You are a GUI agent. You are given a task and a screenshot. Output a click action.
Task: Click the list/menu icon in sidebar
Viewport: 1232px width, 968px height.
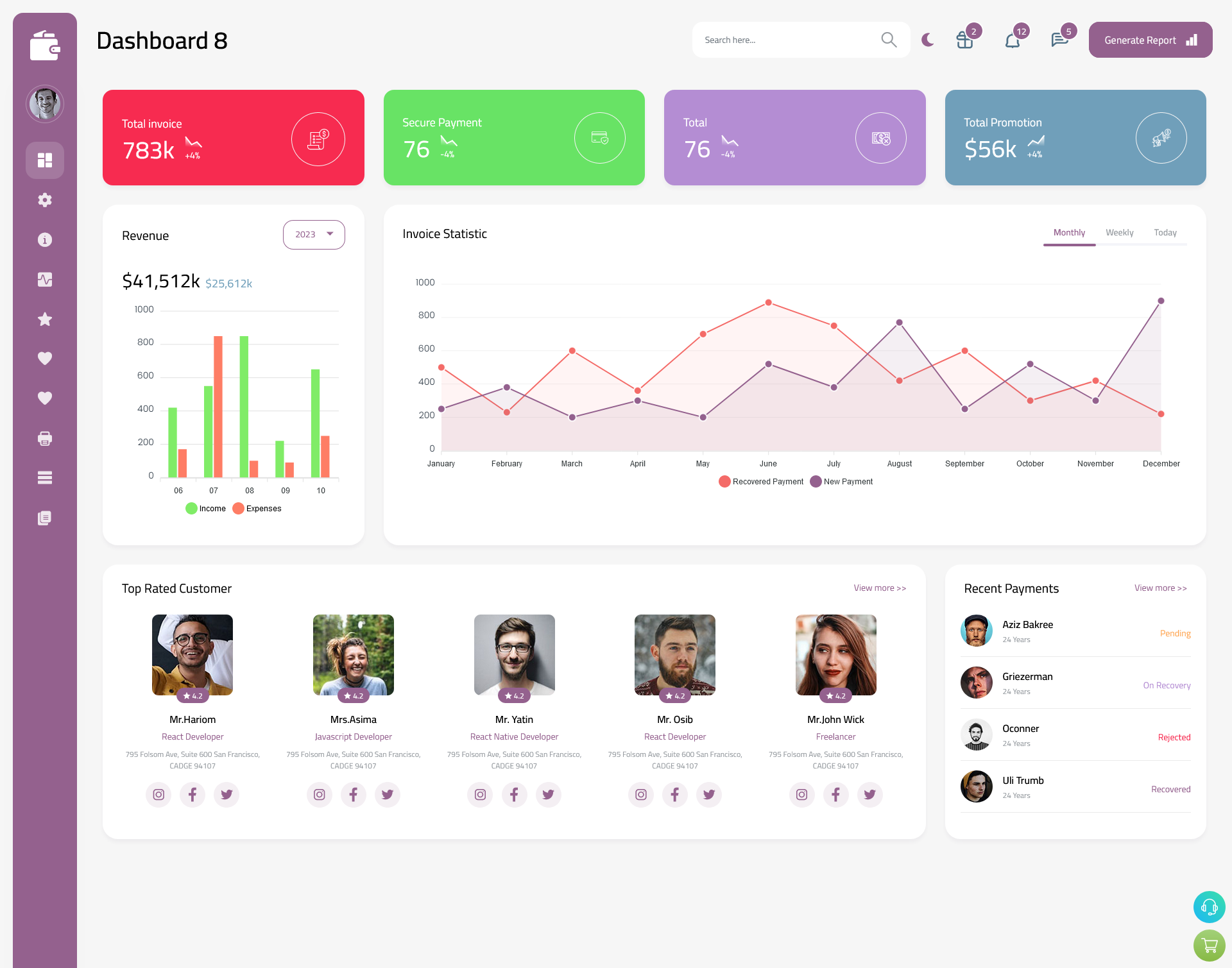44,478
